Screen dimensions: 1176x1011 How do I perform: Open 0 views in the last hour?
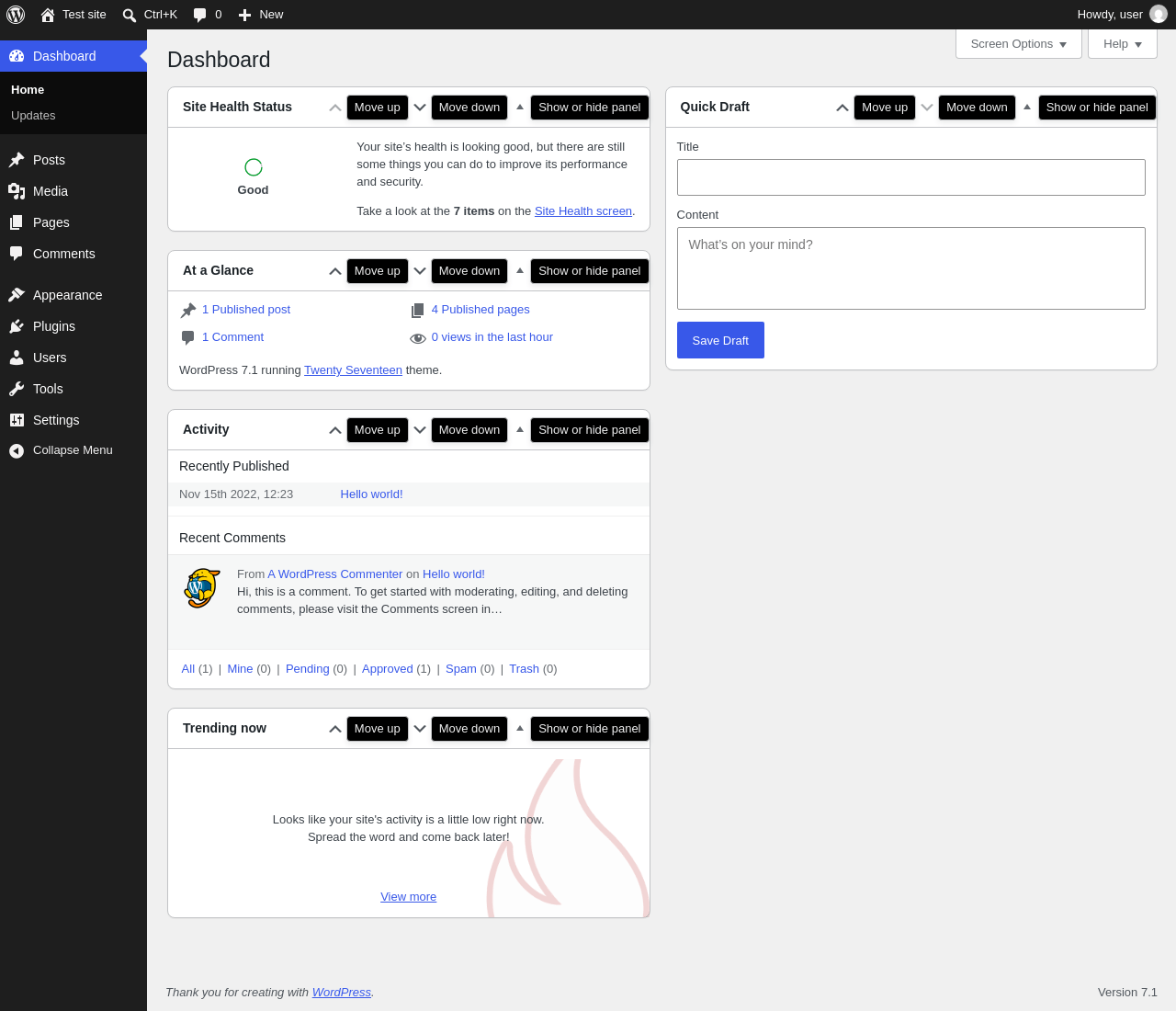(492, 337)
